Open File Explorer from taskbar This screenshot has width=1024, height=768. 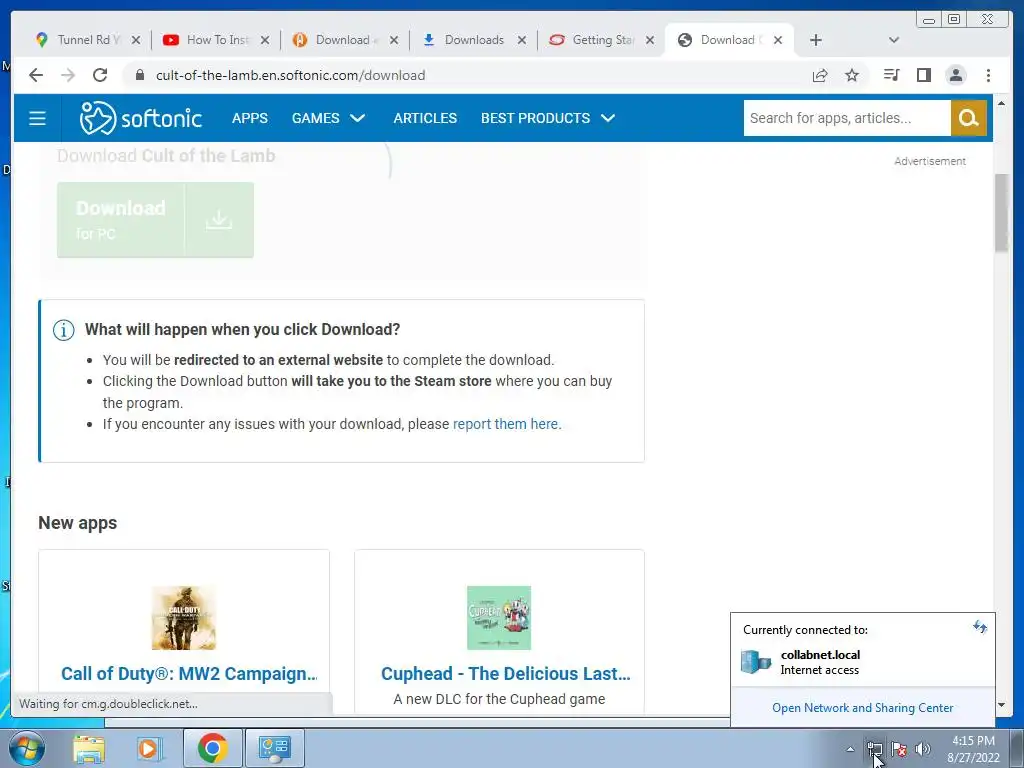point(89,749)
